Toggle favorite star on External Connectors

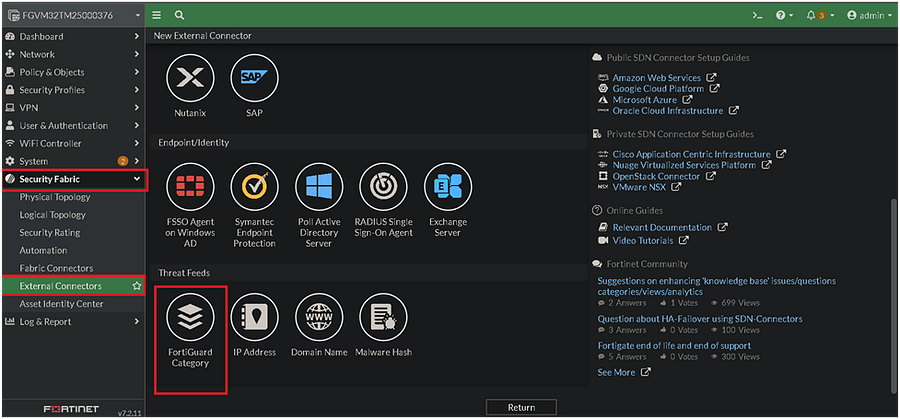click(137, 286)
